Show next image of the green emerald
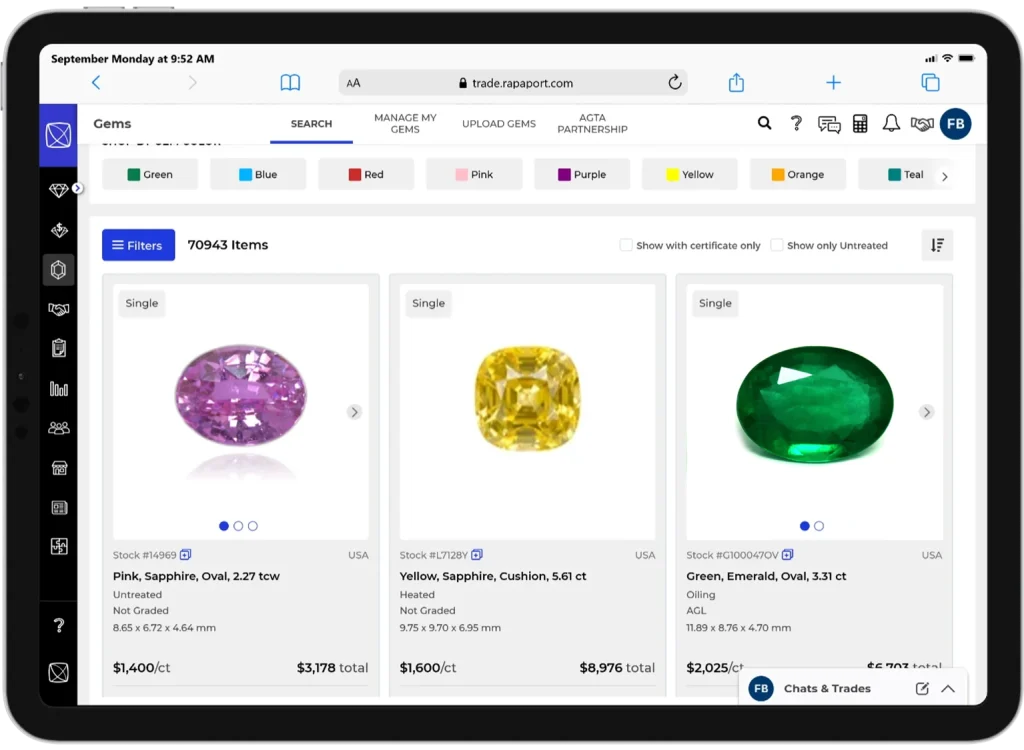The width and height of the screenshot is (1024, 750). pyautogui.click(x=926, y=412)
